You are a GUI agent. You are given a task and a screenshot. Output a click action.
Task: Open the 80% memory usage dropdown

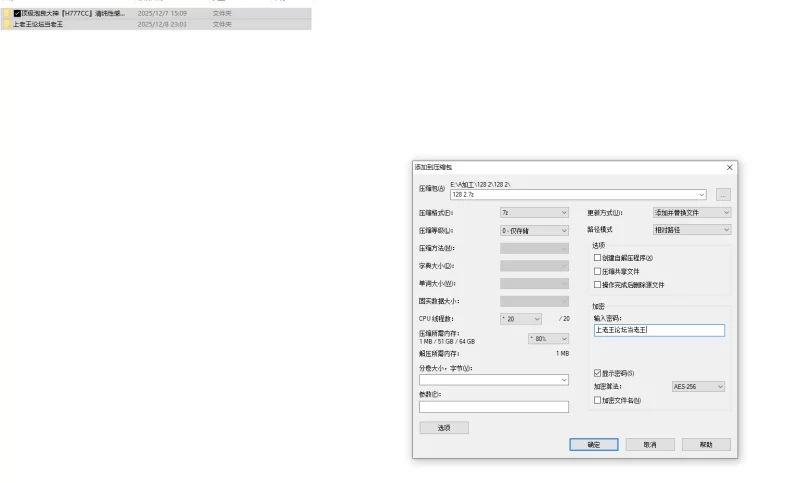coord(548,339)
